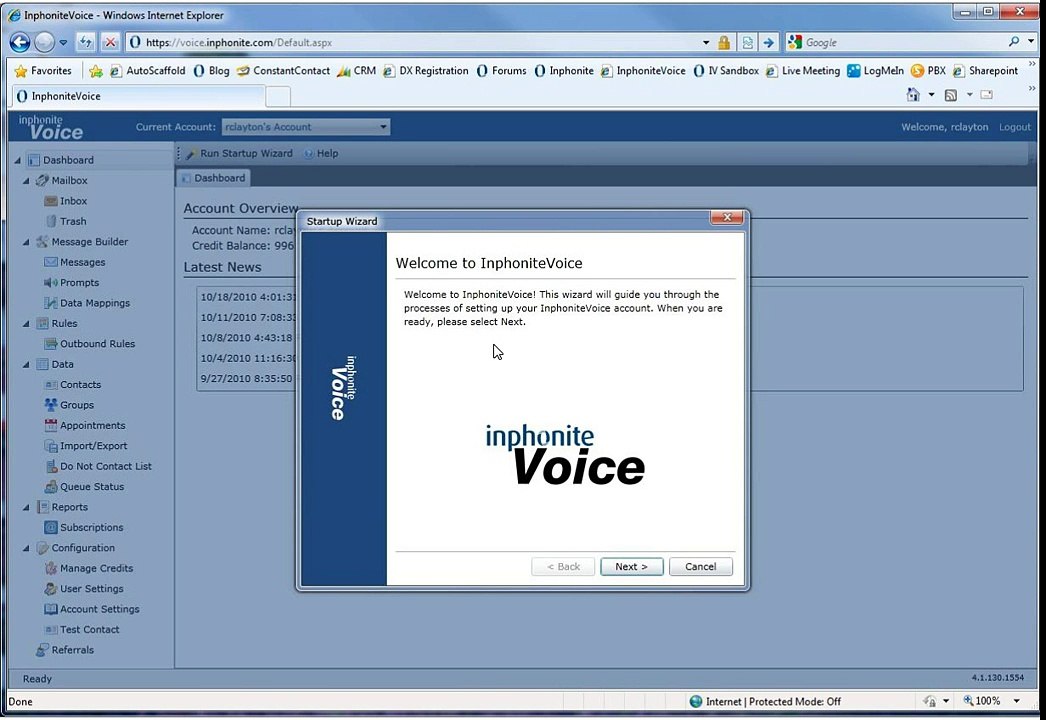Click the Appointments calendar icon
The height and width of the screenshot is (720, 1046).
51,425
